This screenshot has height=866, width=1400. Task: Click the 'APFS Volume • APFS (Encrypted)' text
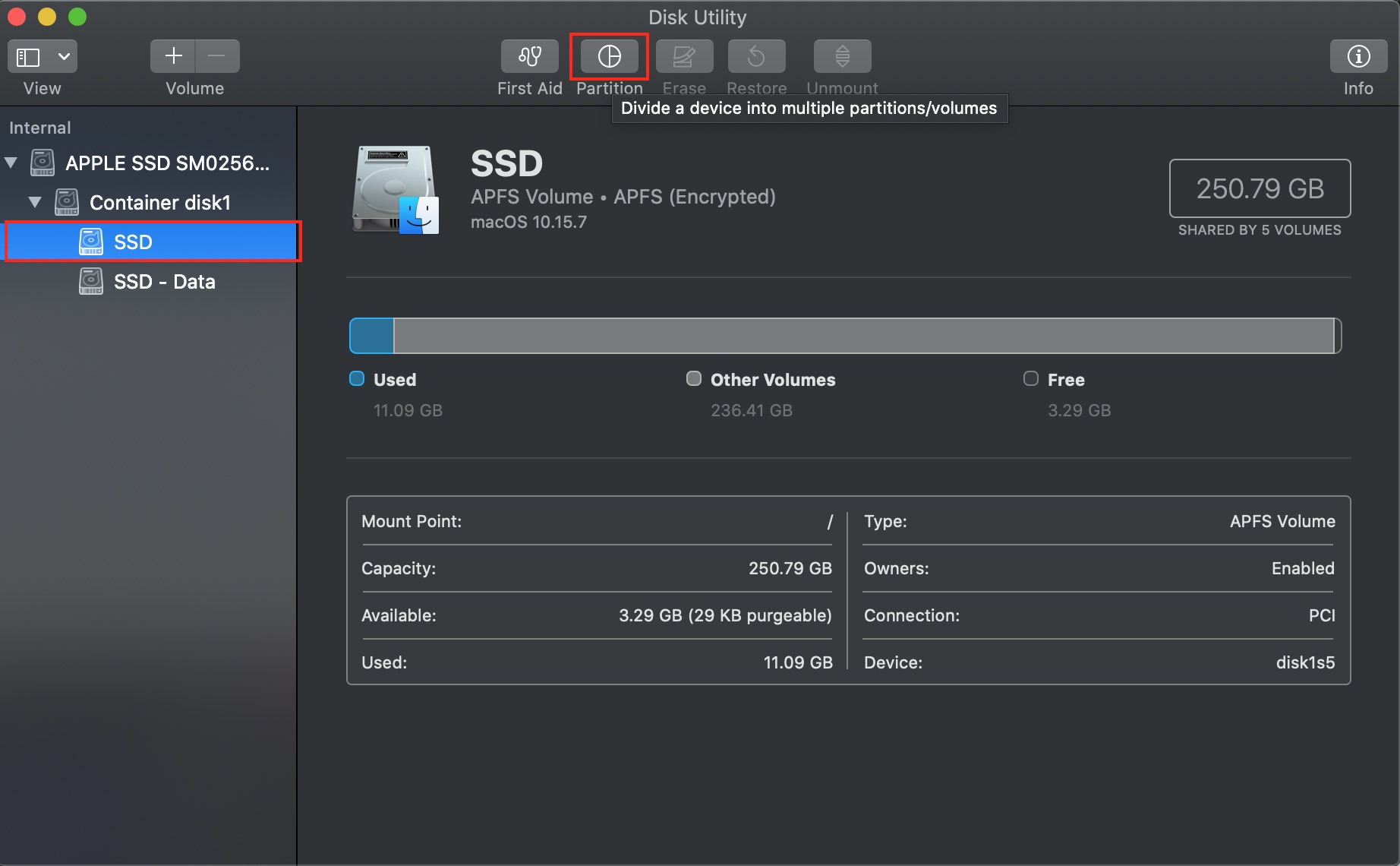[623, 197]
